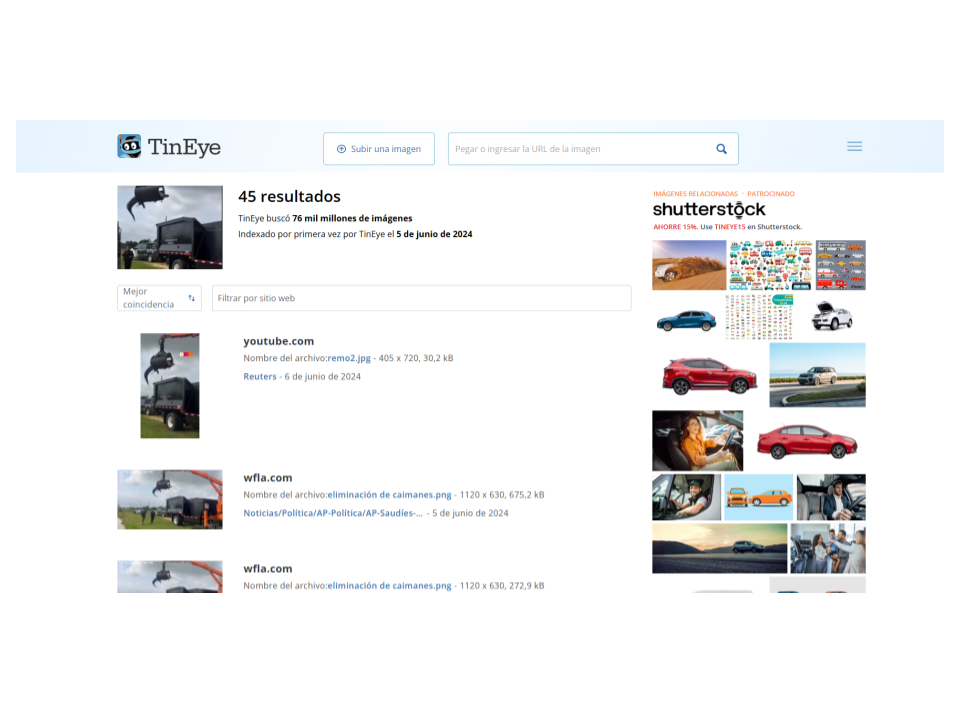This screenshot has height=720, width=960.
Task: Open eliminación de caimanes.png 272,9 kB link
Action: [389, 585]
